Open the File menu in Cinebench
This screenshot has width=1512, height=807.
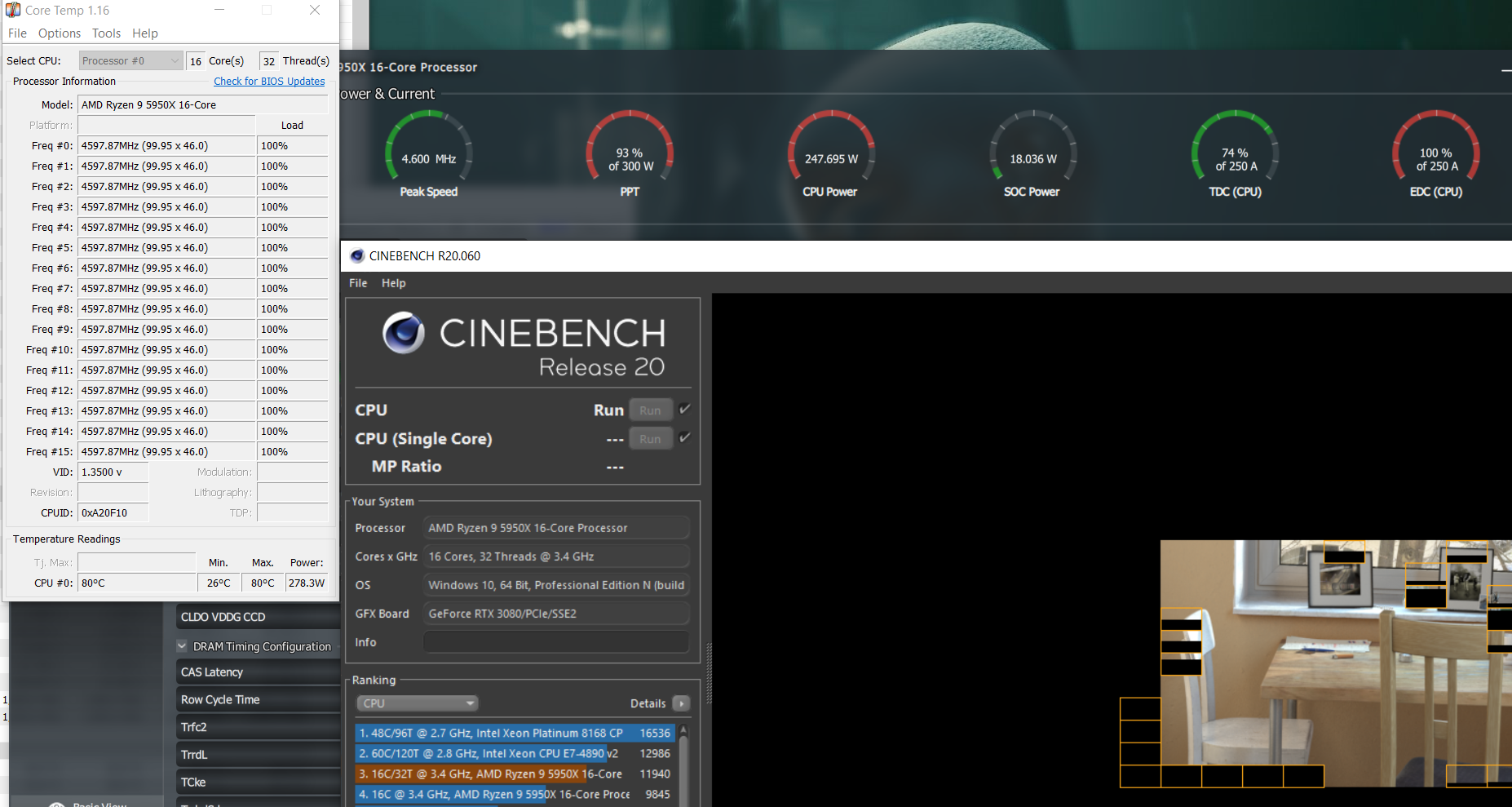point(358,283)
